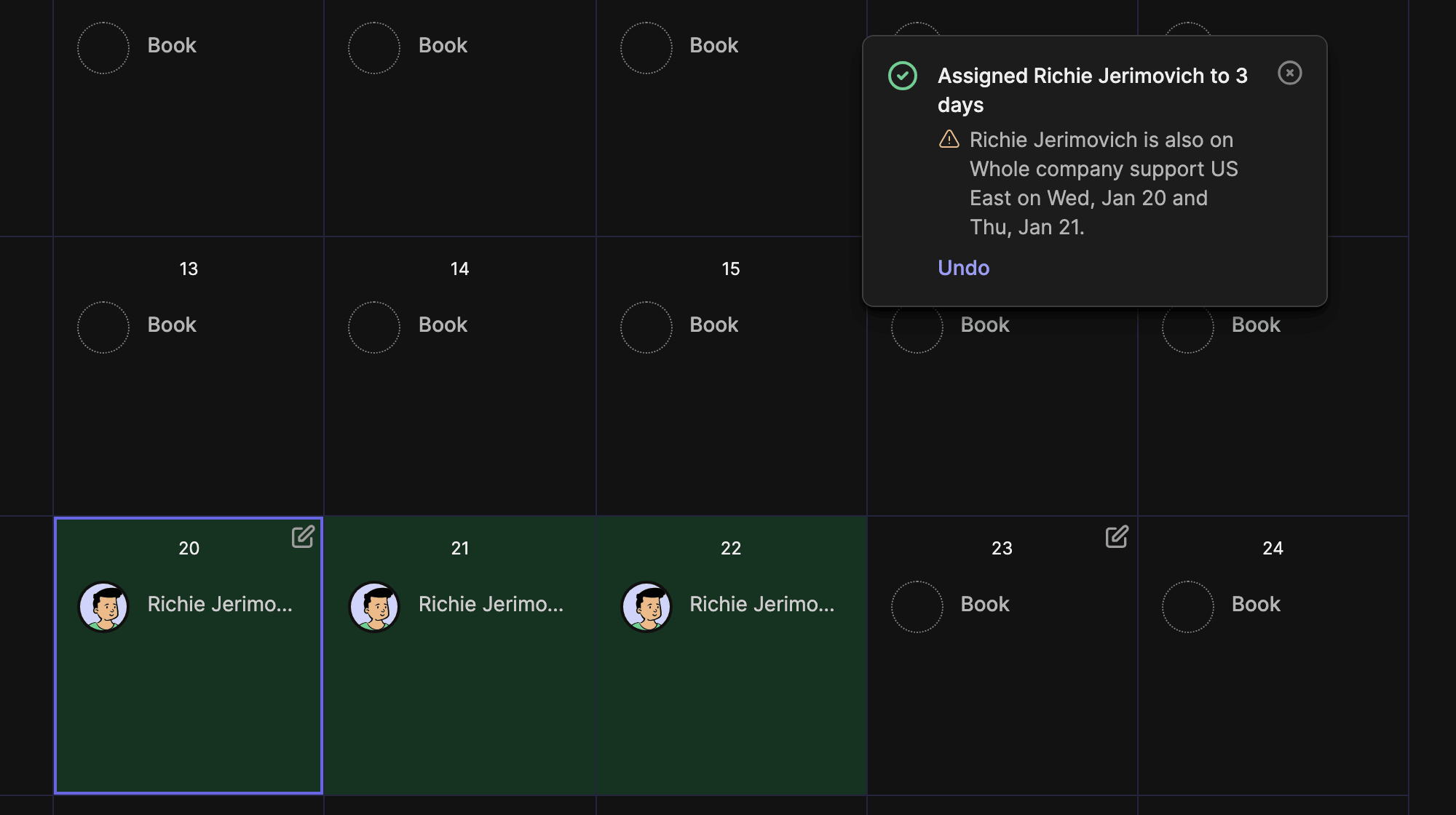Click the empty avatar circle on day 24
This screenshot has height=815, width=1456.
1188,607
